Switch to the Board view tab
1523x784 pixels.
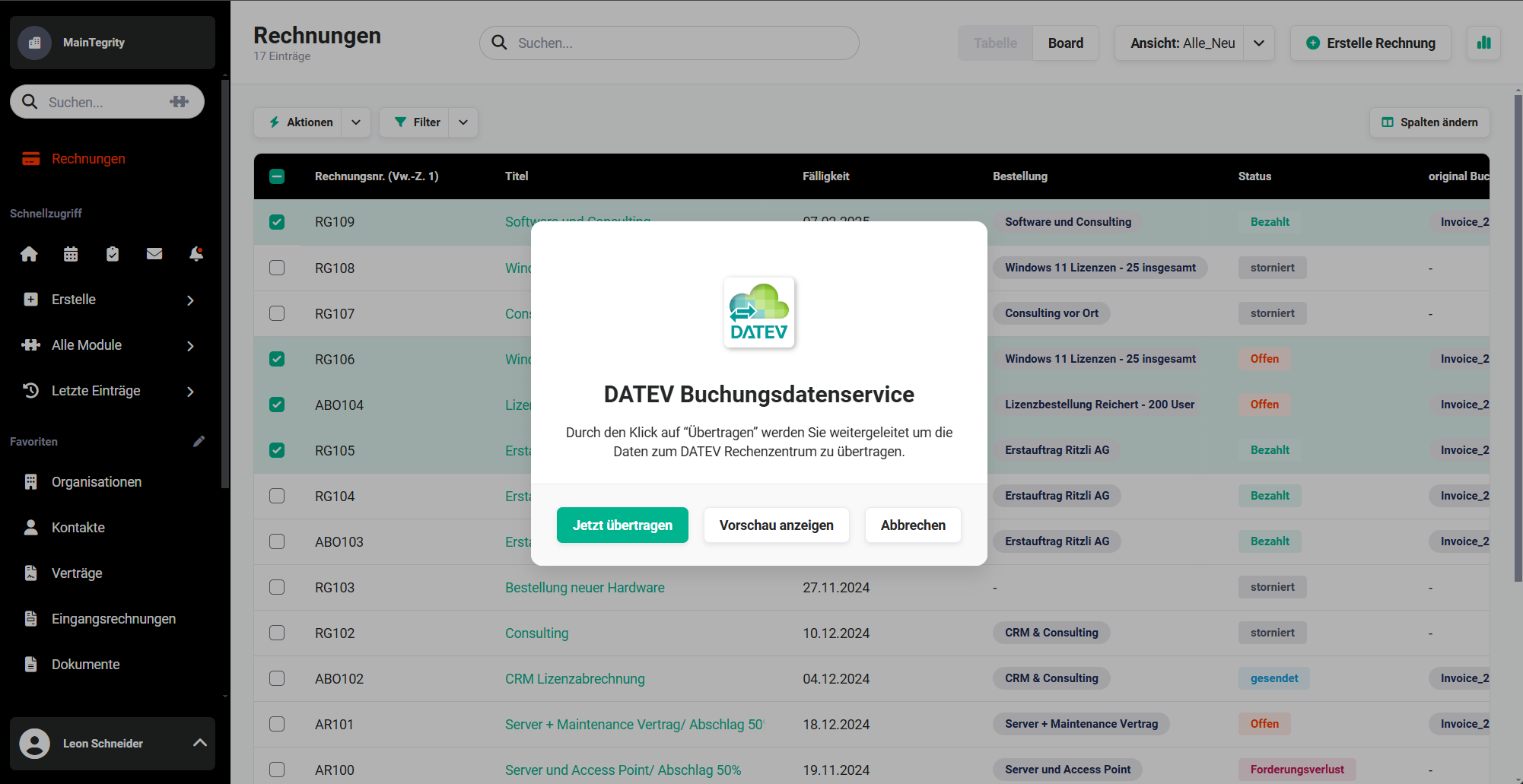point(1066,43)
